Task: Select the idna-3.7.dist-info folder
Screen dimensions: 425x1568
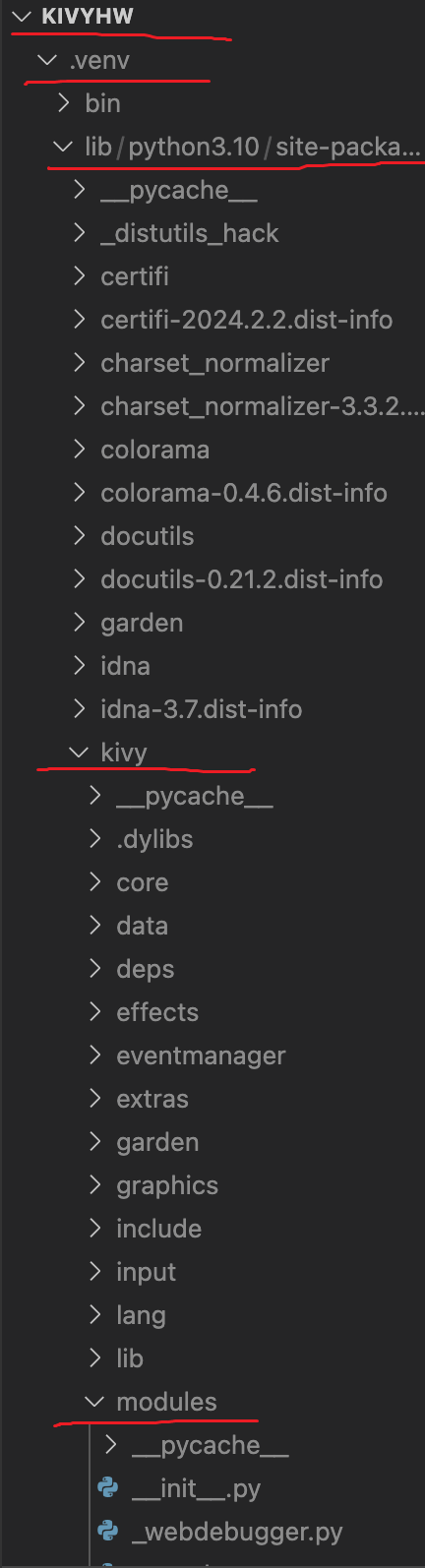Action: [x=202, y=709]
